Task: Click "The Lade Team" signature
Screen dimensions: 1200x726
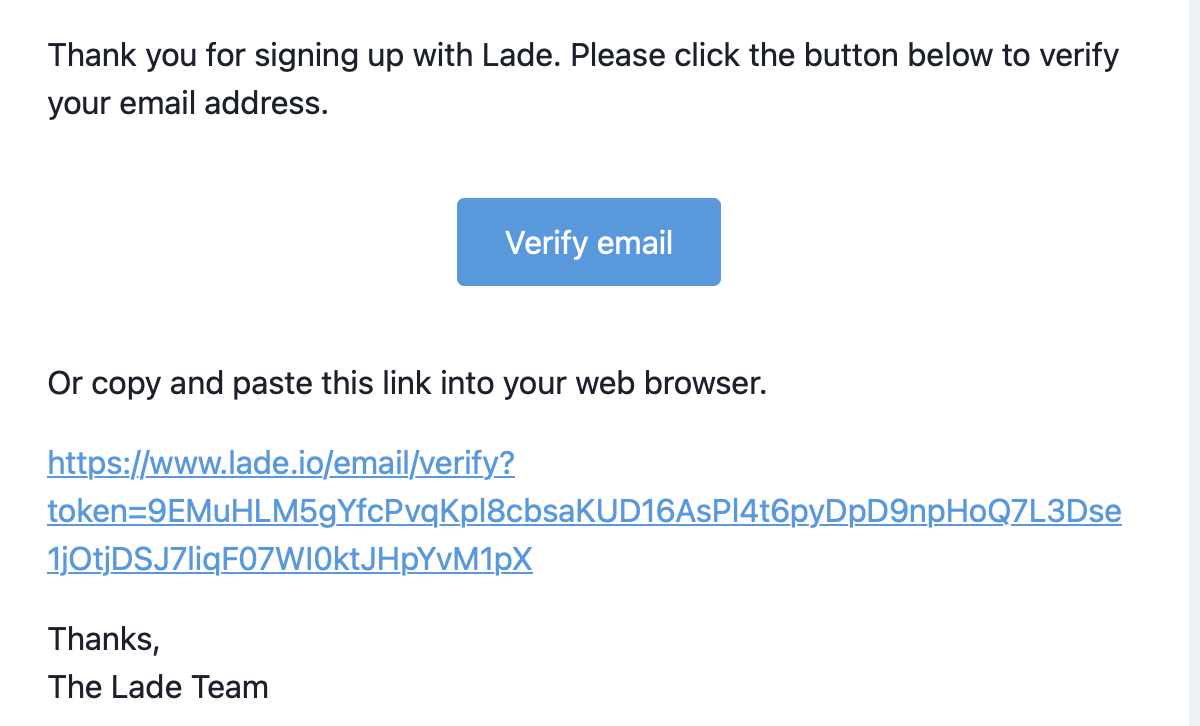Action: pyautogui.click(x=158, y=687)
